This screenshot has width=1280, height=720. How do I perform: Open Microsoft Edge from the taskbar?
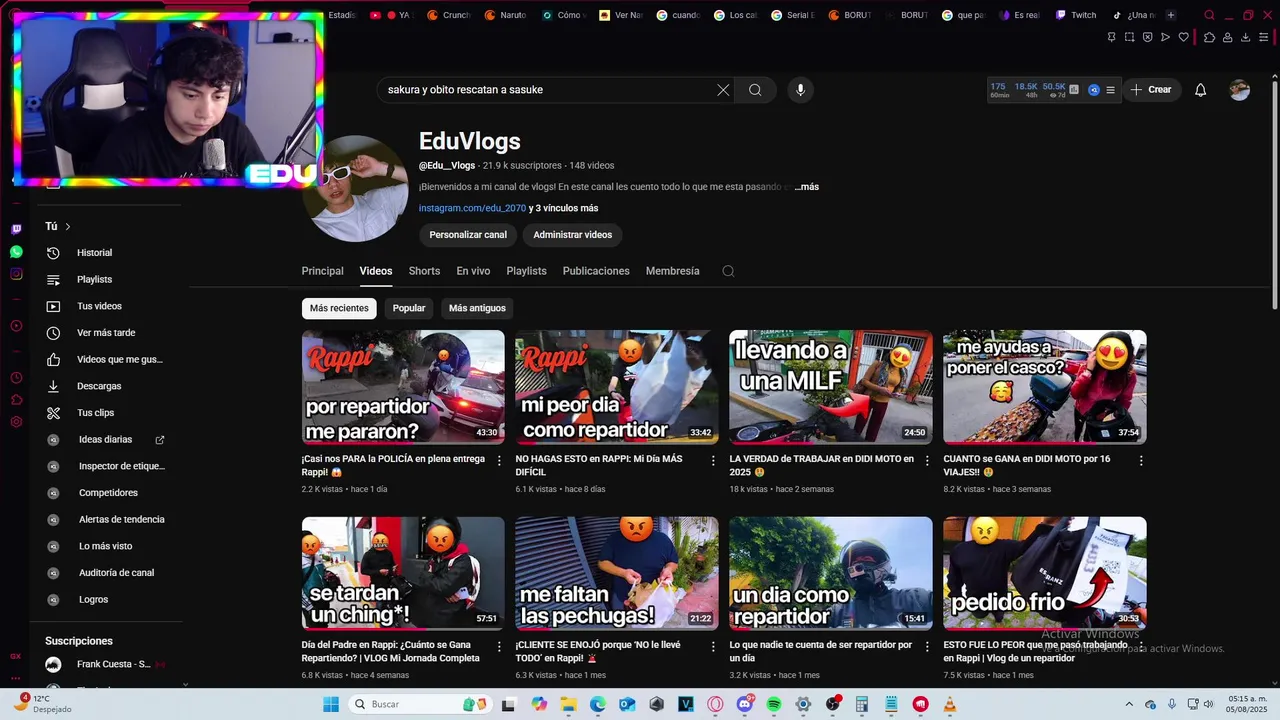(x=598, y=704)
